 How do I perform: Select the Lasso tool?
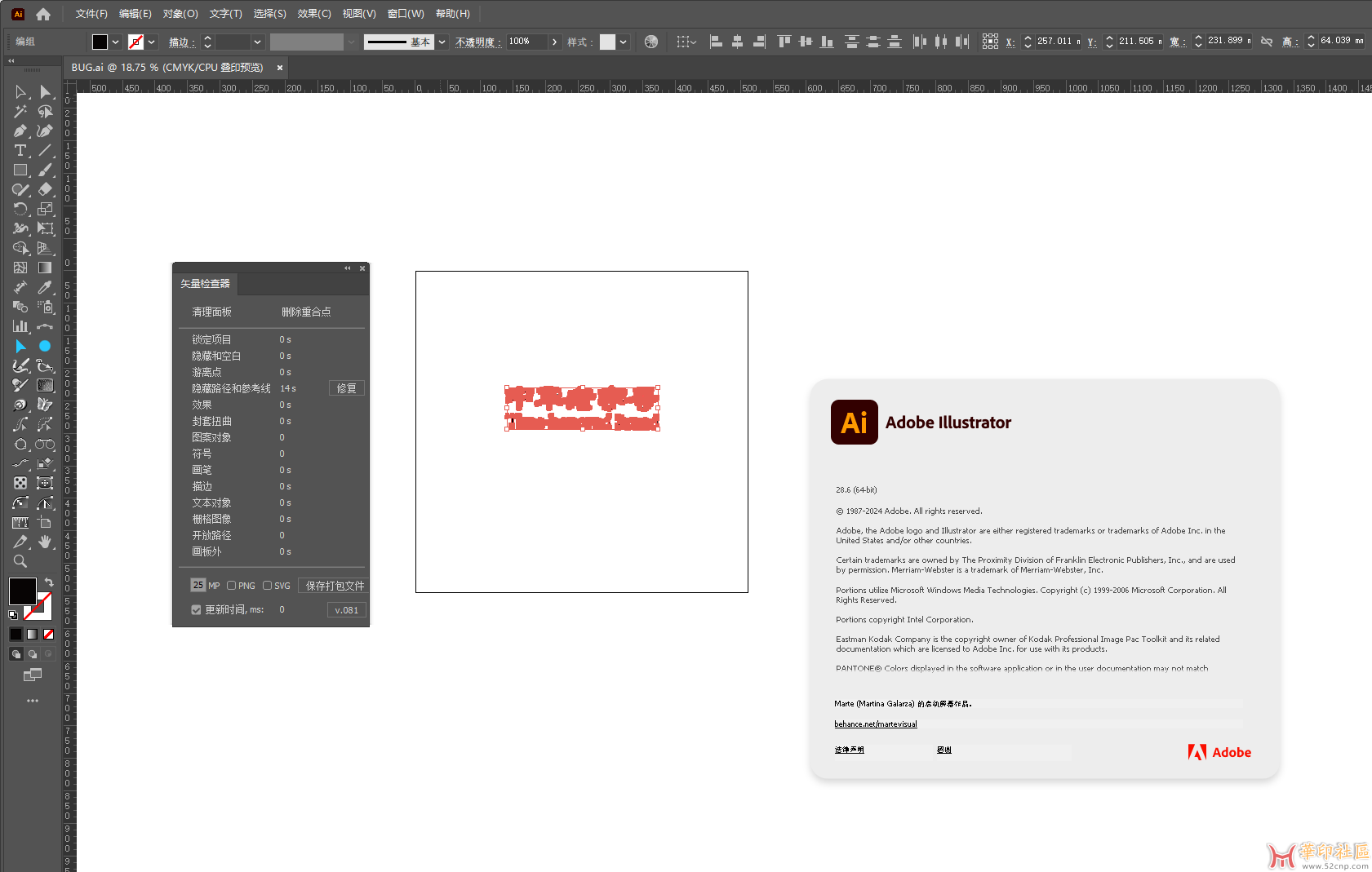tap(45, 112)
